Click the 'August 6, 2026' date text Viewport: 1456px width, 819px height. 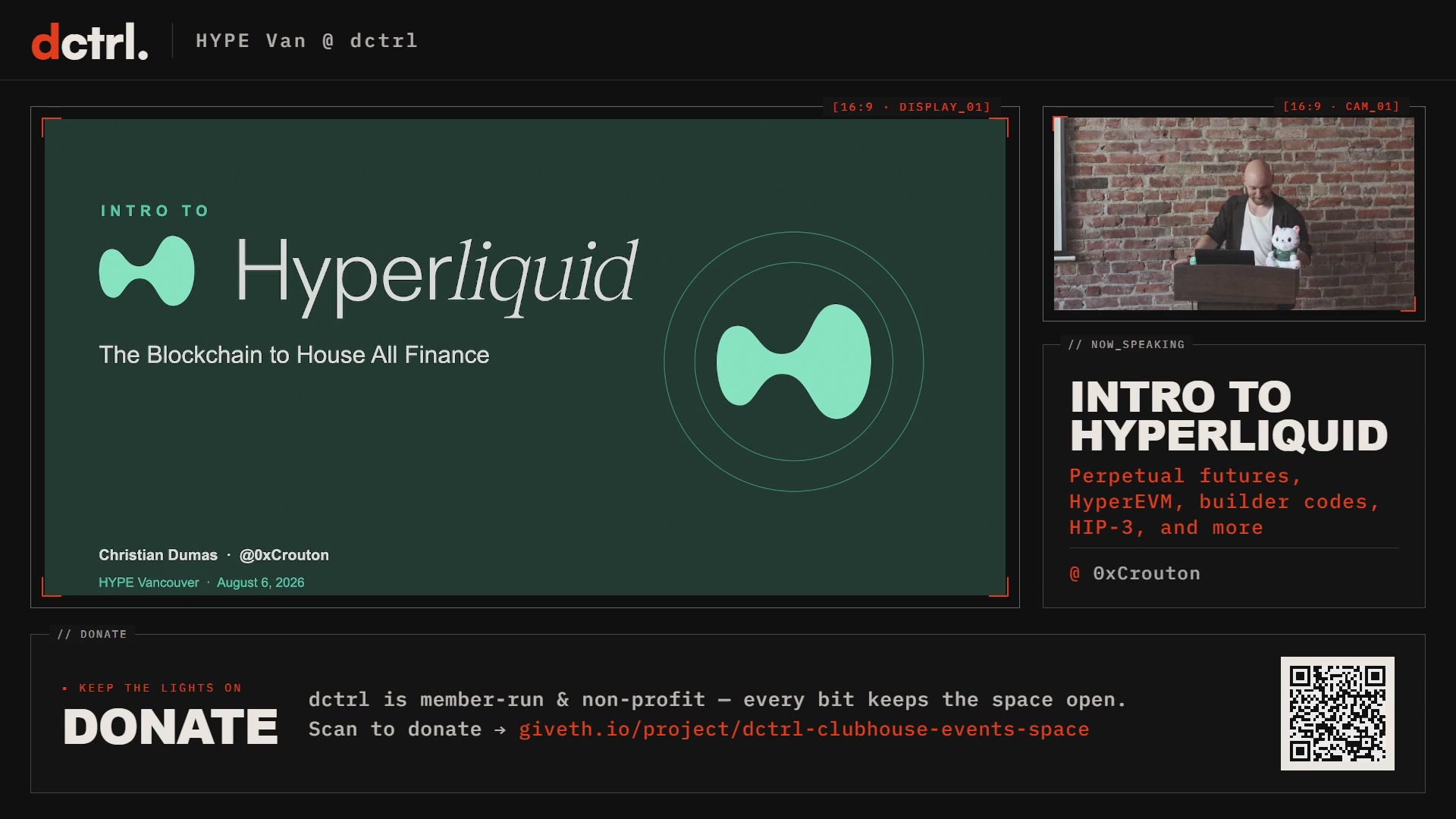[260, 582]
